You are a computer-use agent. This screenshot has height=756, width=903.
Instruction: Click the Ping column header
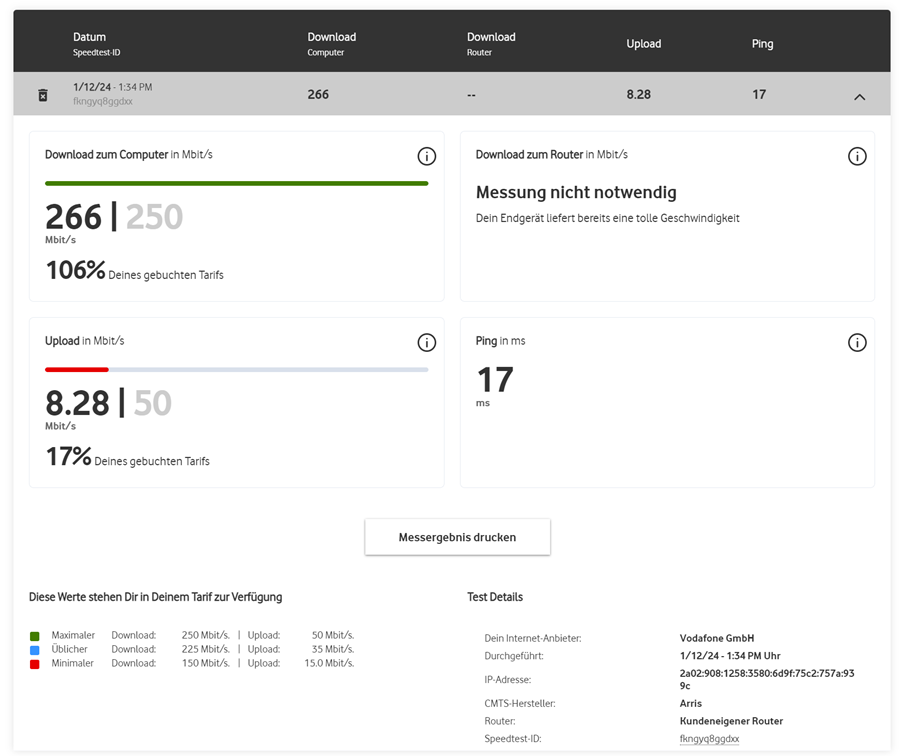(762, 44)
